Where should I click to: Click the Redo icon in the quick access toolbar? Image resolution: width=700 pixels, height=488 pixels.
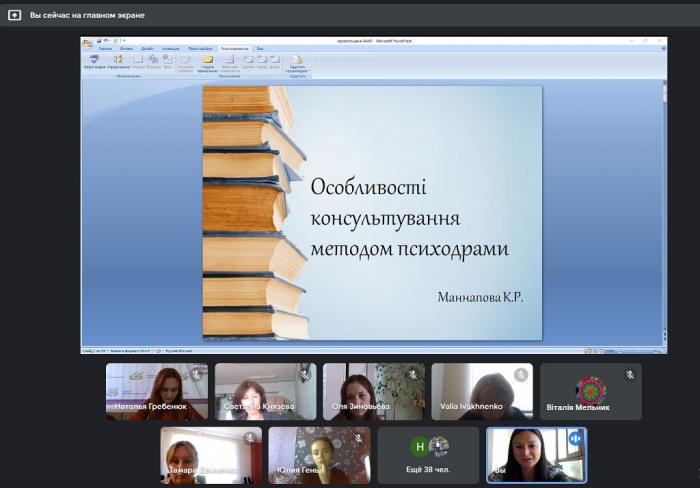115,41
